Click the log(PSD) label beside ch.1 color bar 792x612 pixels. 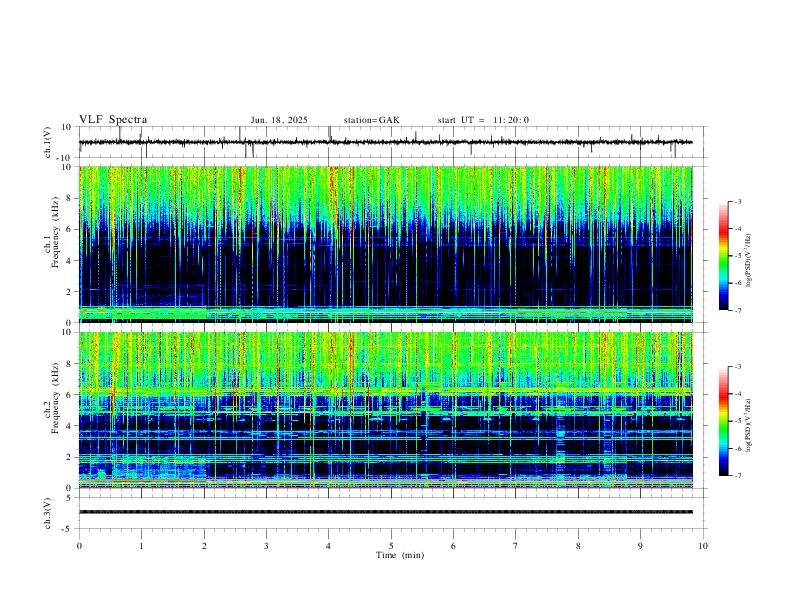(x=748, y=261)
